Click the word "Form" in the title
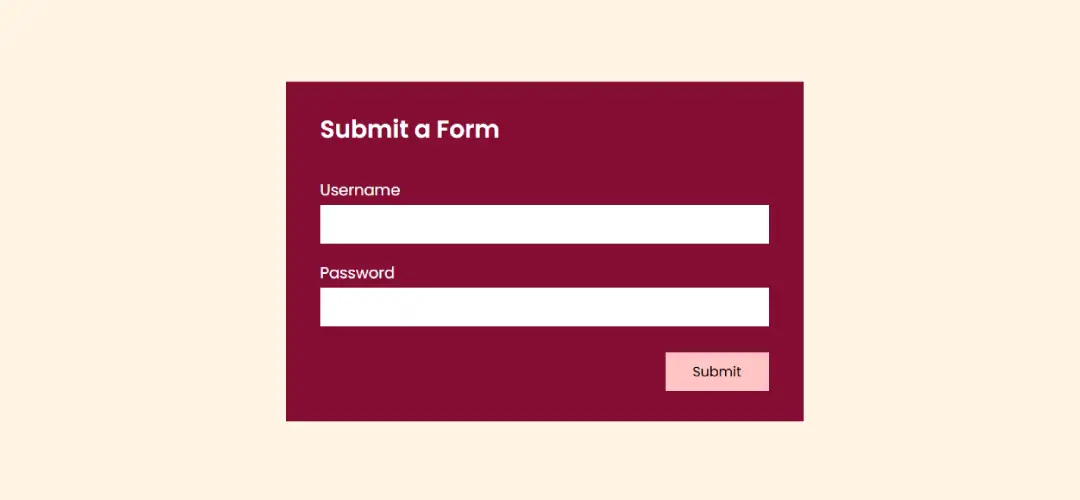This screenshot has width=1080, height=500. (x=470, y=129)
